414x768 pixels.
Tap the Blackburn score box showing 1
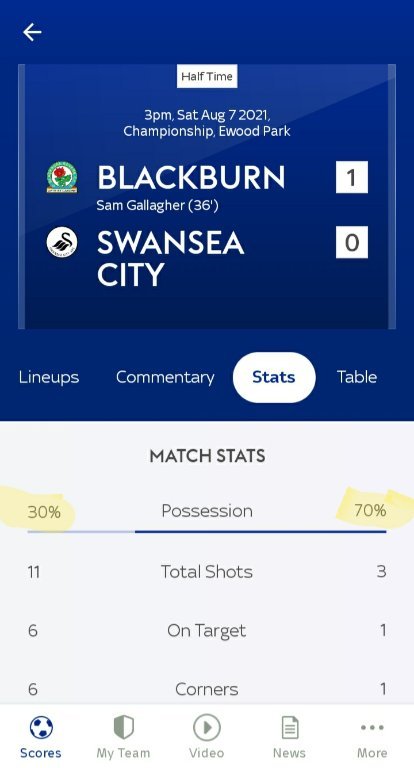[x=352, y=177]
